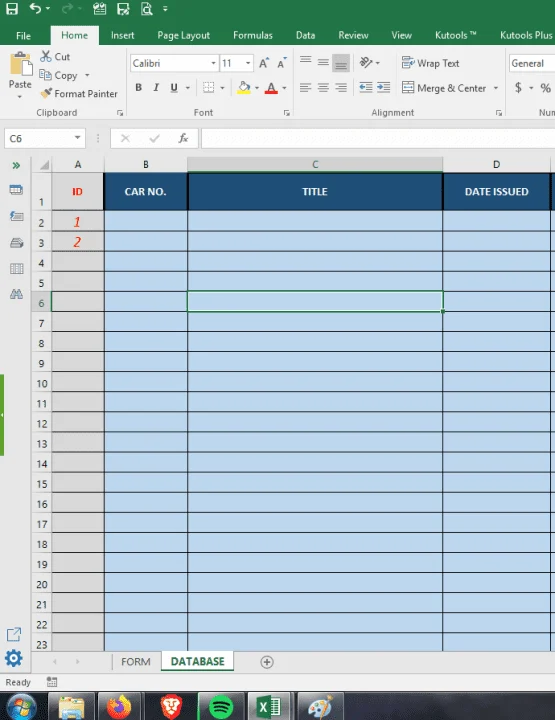Switch to the FORM sheet tab
Image resolution: width=555 pixels, height=720 pixels.
pyautogui.click(x=136, y=662)
